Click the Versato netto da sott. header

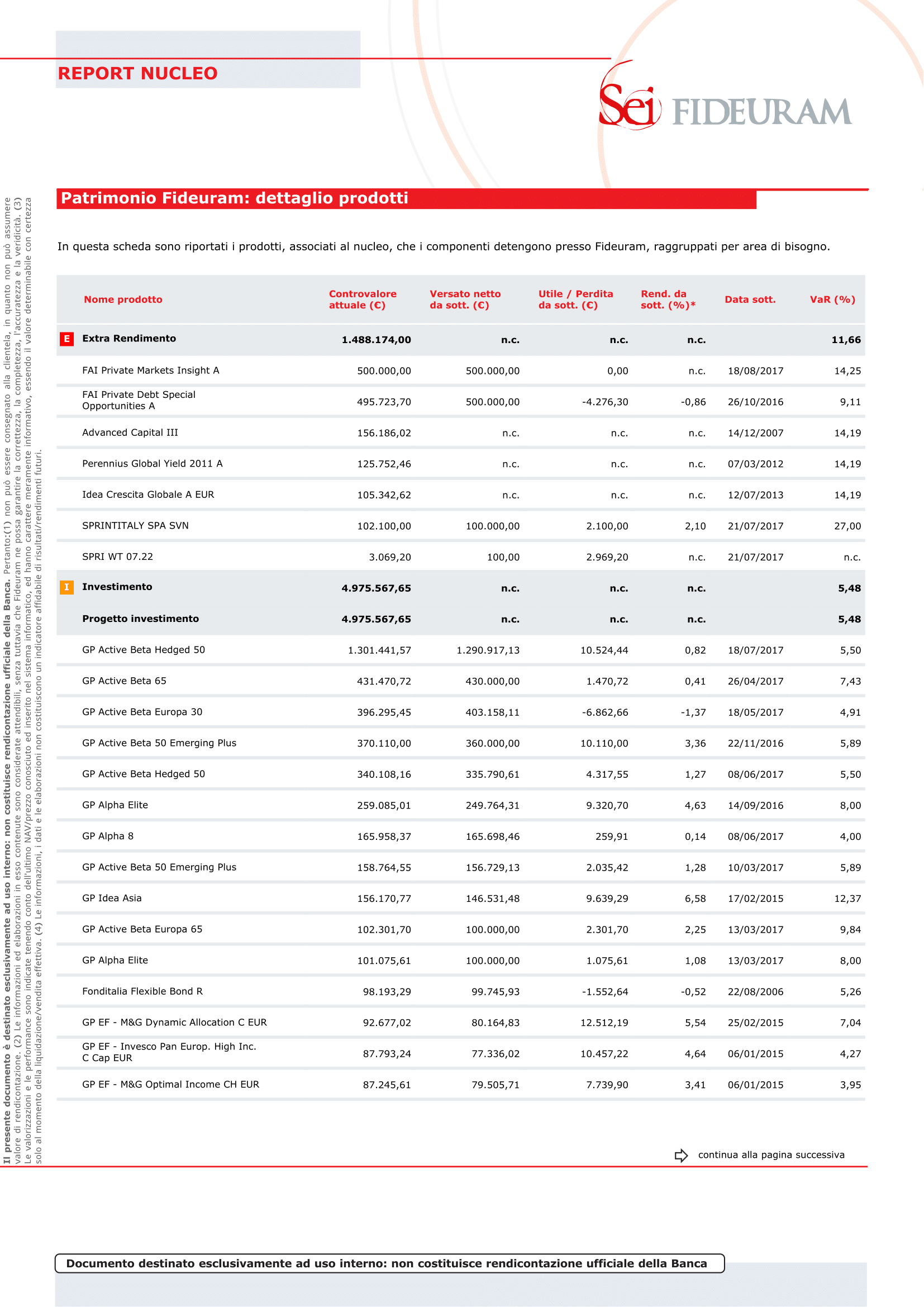pyautogui.click(x=465, y=300)
